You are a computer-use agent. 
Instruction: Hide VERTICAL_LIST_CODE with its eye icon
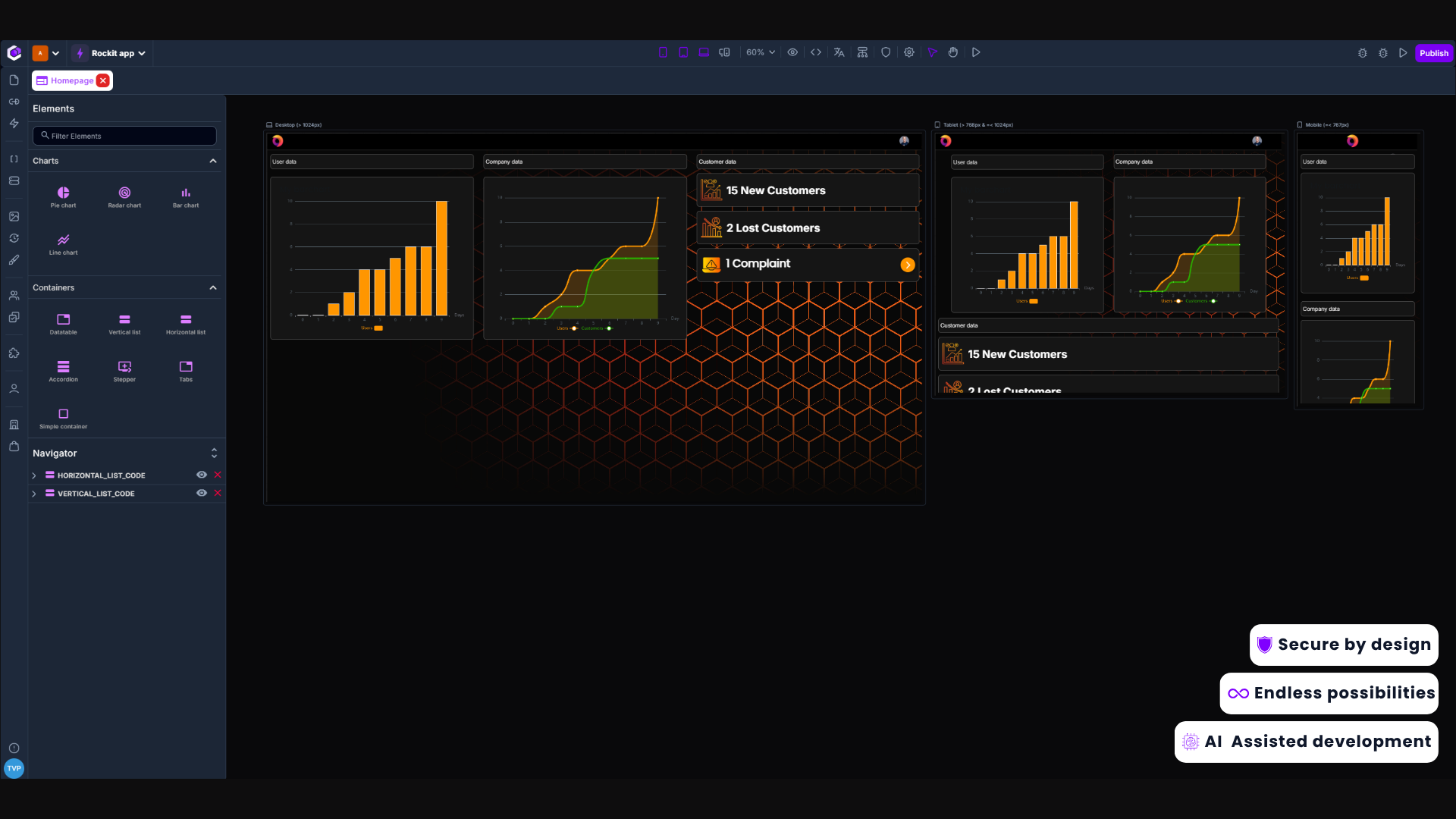pos(202,493)
